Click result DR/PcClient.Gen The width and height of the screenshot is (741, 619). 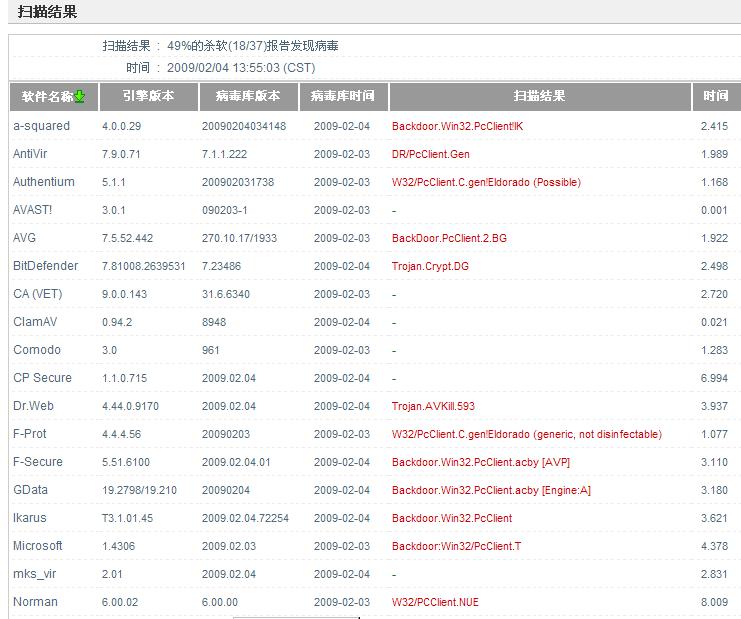click(x=431, y=154)
